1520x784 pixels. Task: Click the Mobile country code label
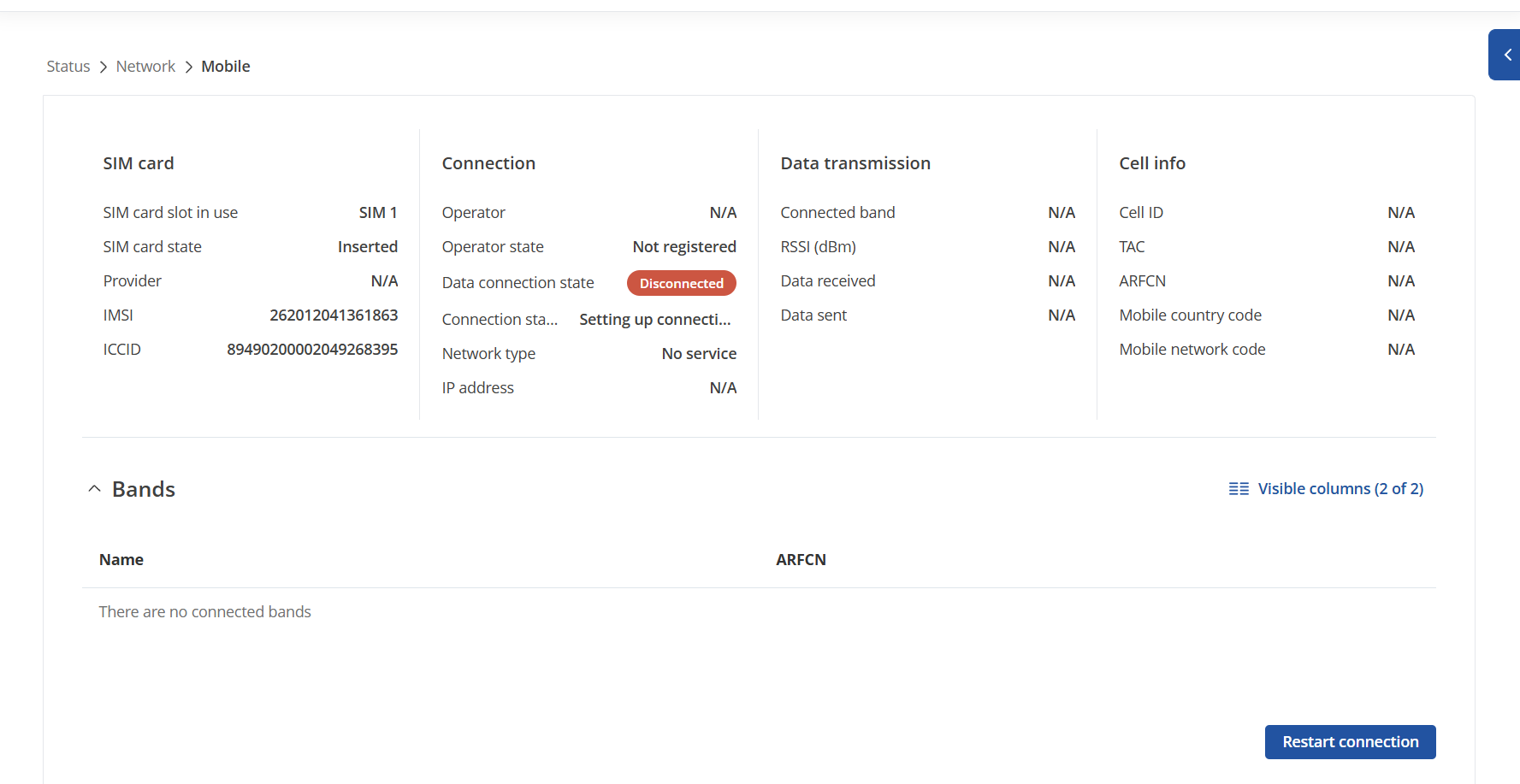(1190, 315)
